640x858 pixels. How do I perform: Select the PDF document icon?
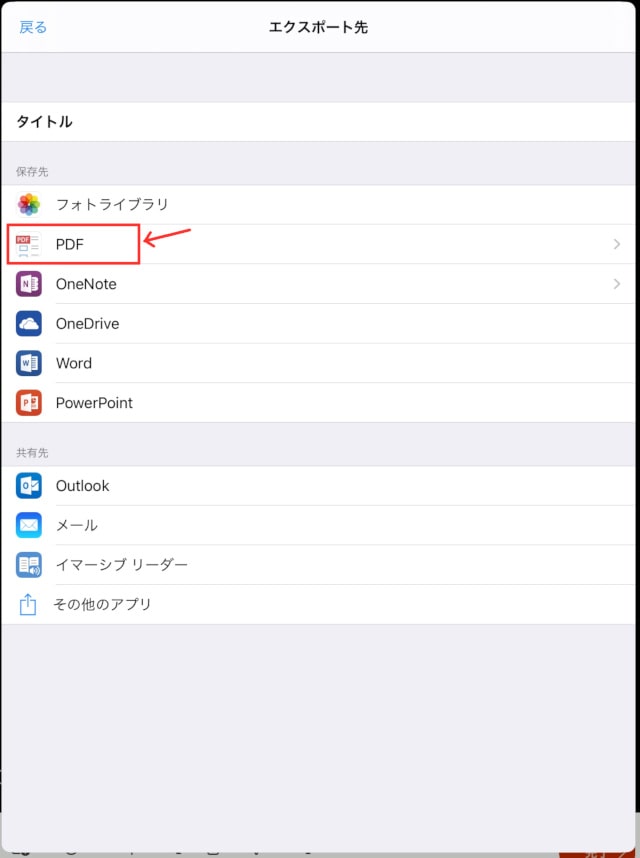pyautogui.click(x=28, y=244)
